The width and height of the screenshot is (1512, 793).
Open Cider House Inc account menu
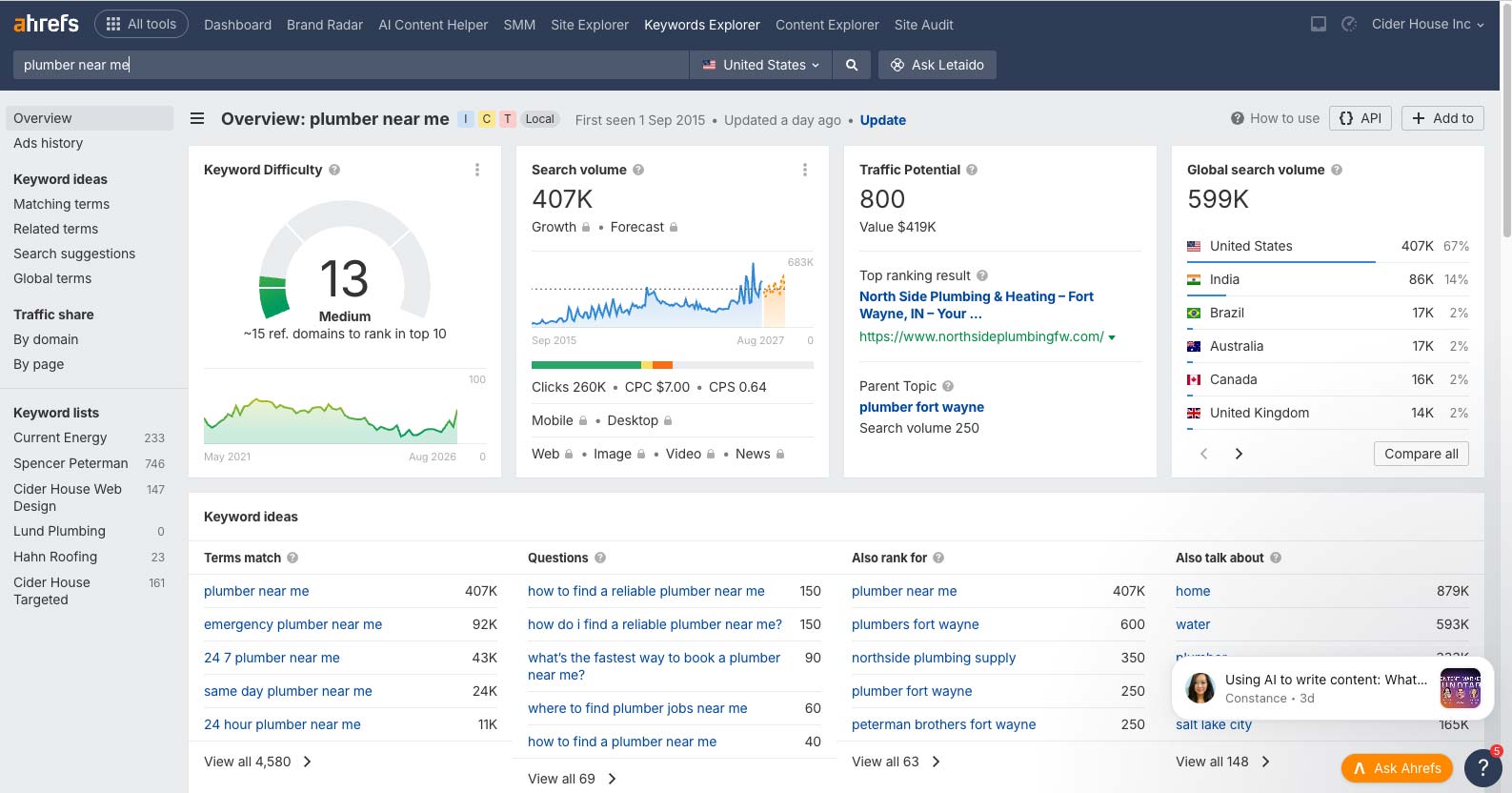pyautogui.click(x=1427, y=24)
